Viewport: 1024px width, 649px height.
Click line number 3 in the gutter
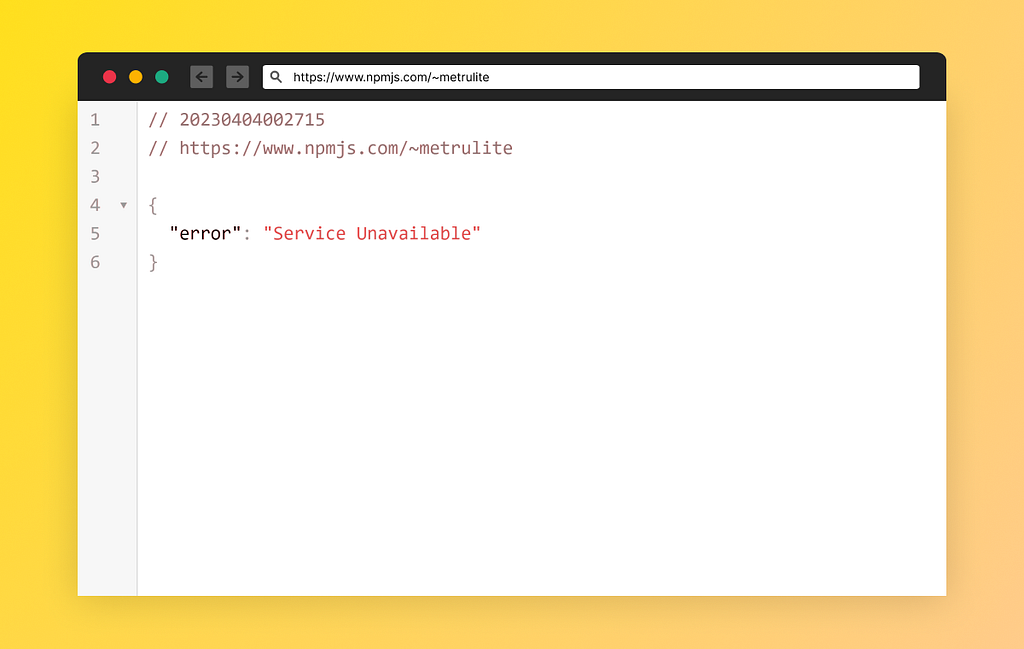[x=95, y=176]
